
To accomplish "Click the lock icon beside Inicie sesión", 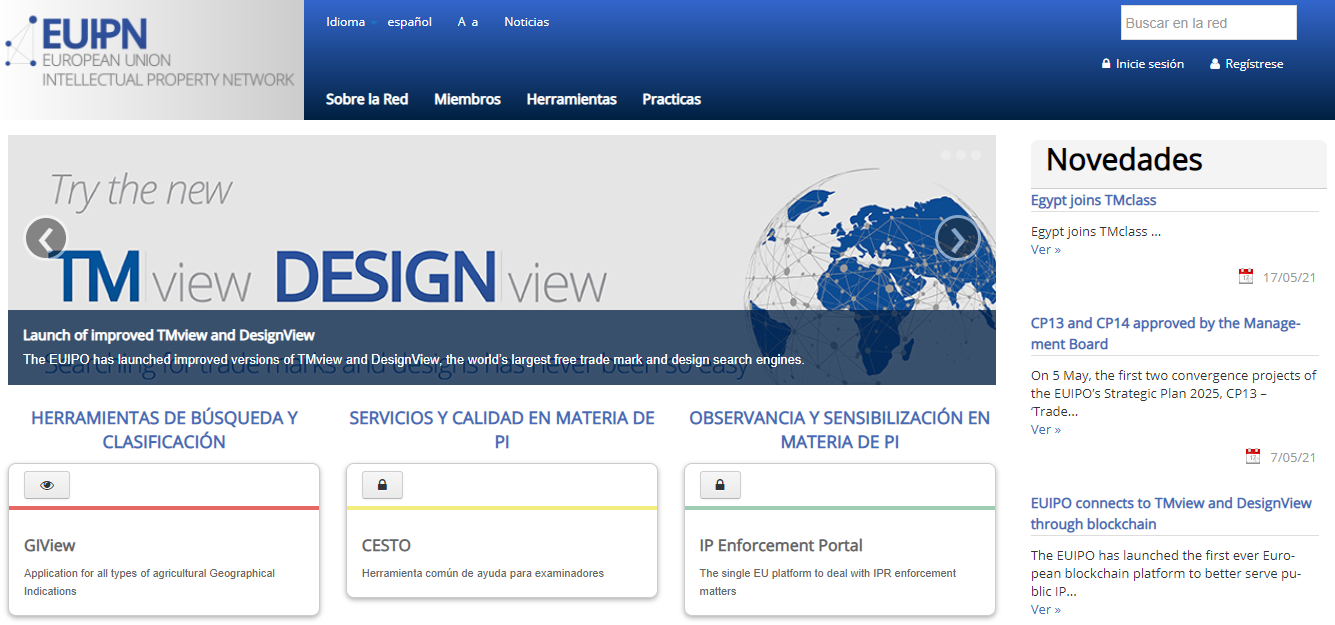I will click(x=1106, y=64).
